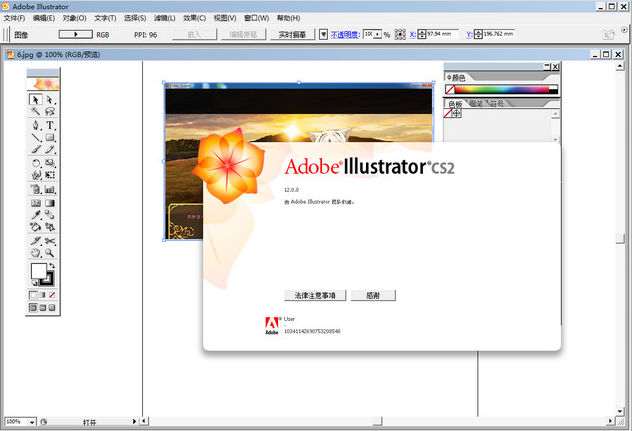The width and height of the screenshot is (632, 431).
Task: Set Gradient mode button in toolbox
Action: coord(42,295)
